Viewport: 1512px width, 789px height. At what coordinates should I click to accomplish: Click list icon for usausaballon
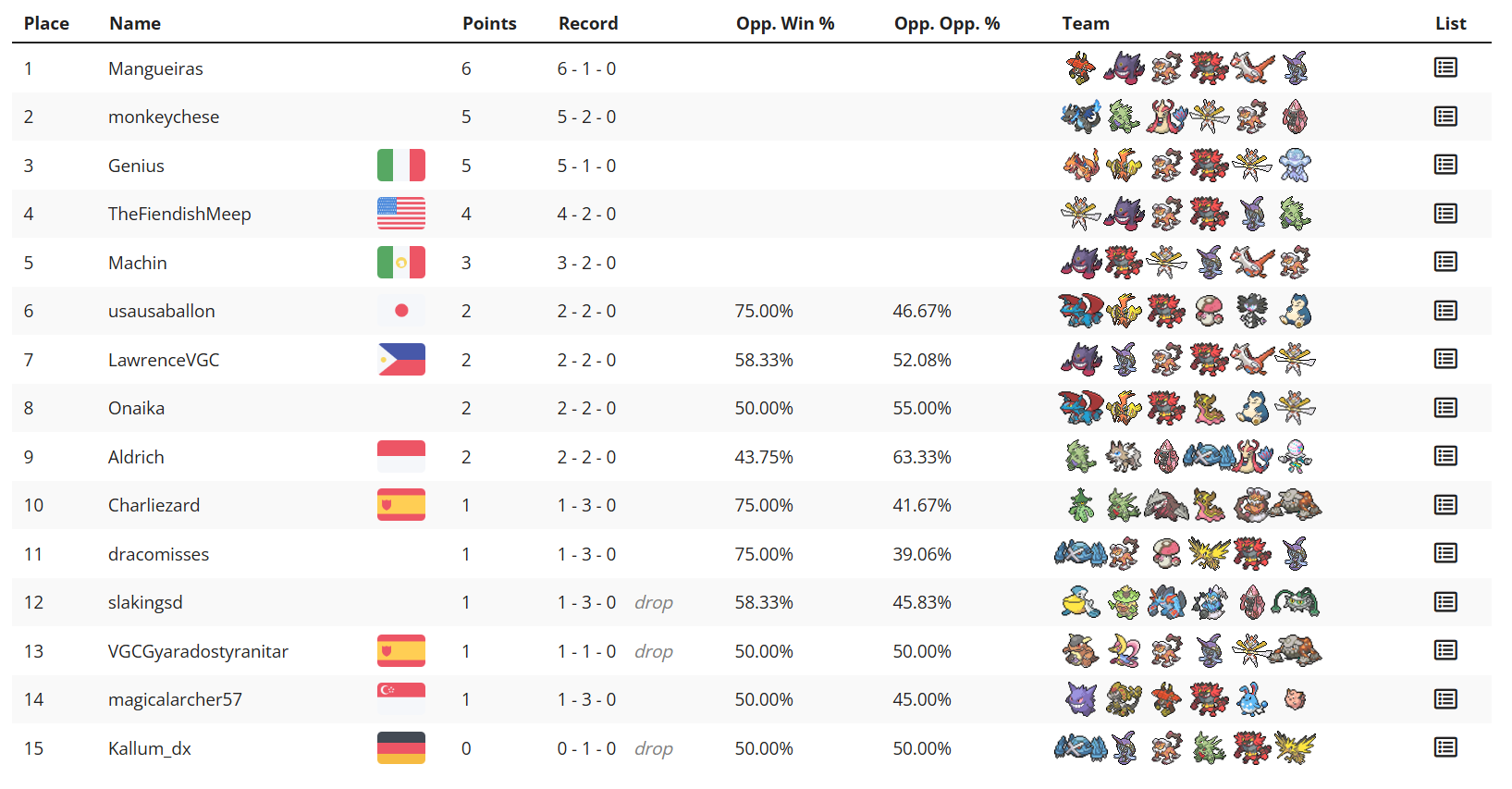(x=1445, y=311)
